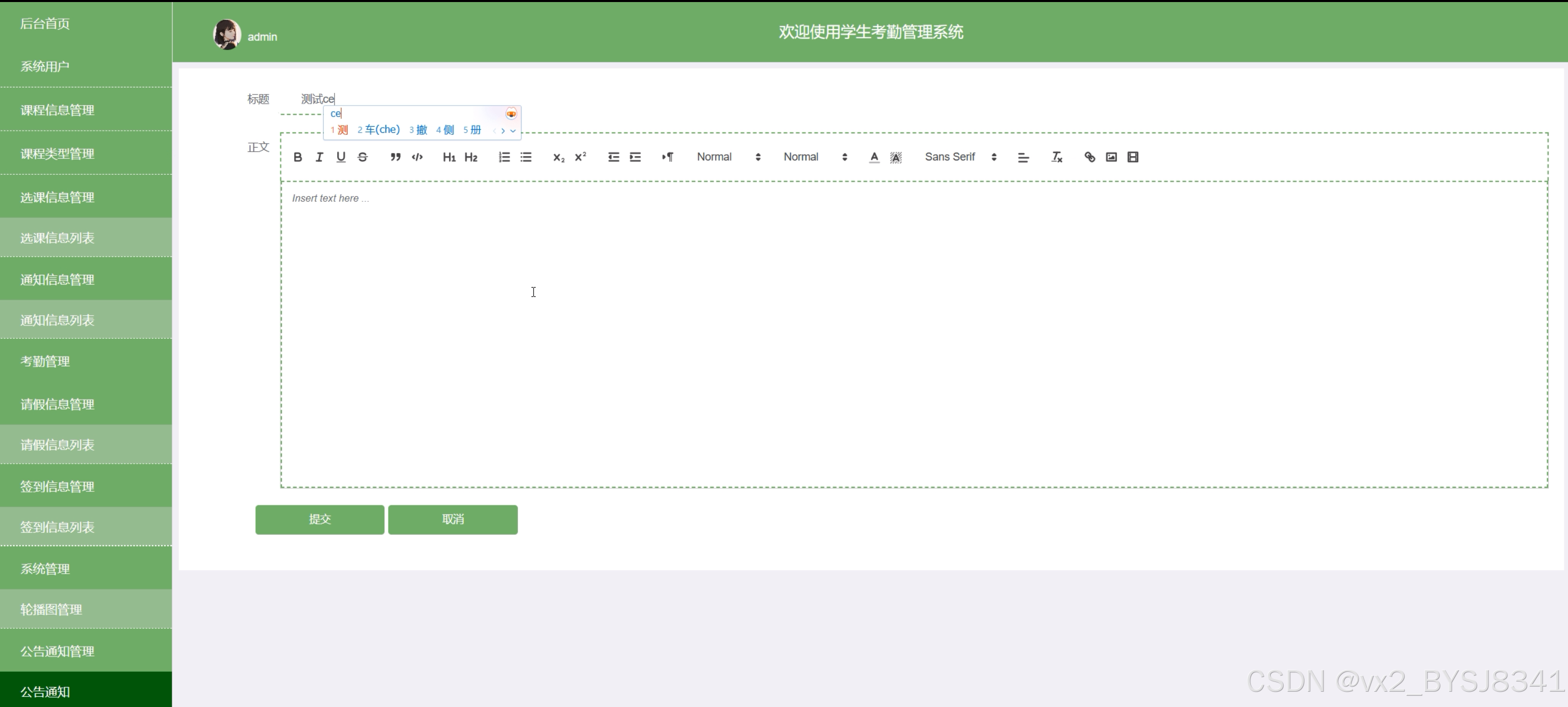Clear text formatting with Tx icon
Image resolution: width=1568 pixels, height=707 pixels.
click(x=1057, y=157)
